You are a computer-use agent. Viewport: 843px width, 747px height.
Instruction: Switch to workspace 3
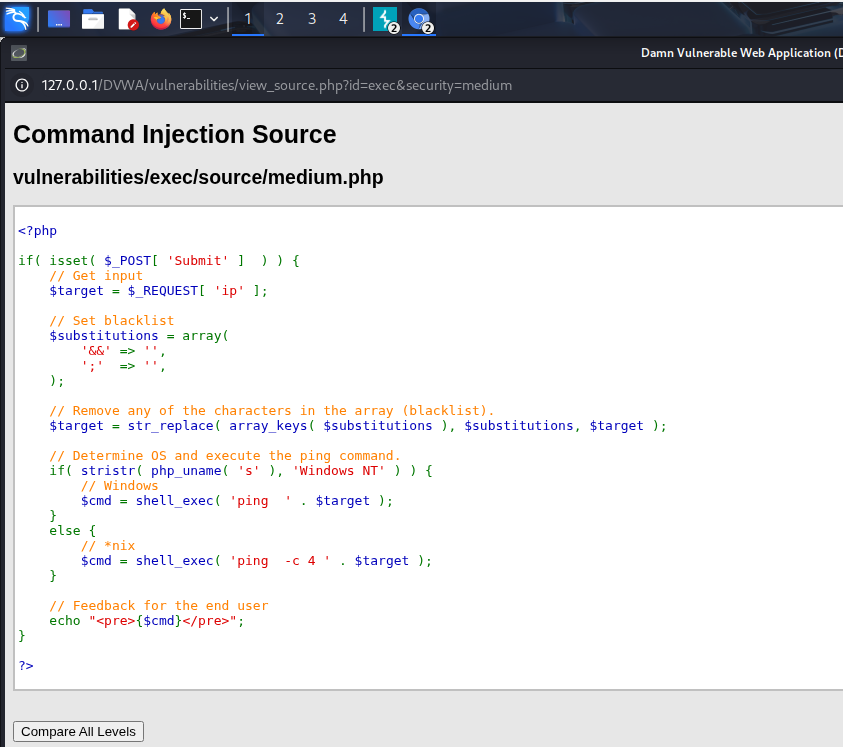click(312, 19)
